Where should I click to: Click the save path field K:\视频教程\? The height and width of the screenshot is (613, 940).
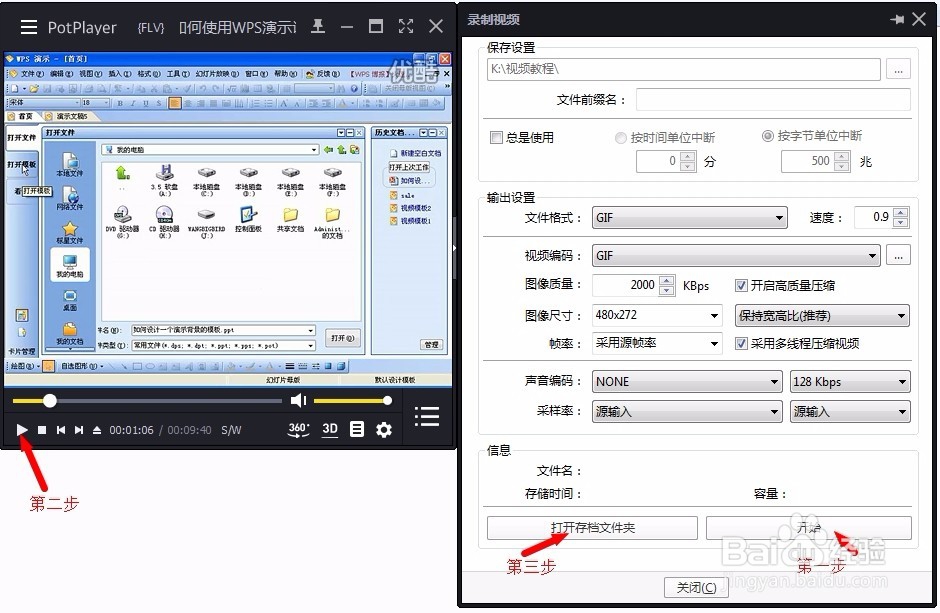tap(683, 70)
